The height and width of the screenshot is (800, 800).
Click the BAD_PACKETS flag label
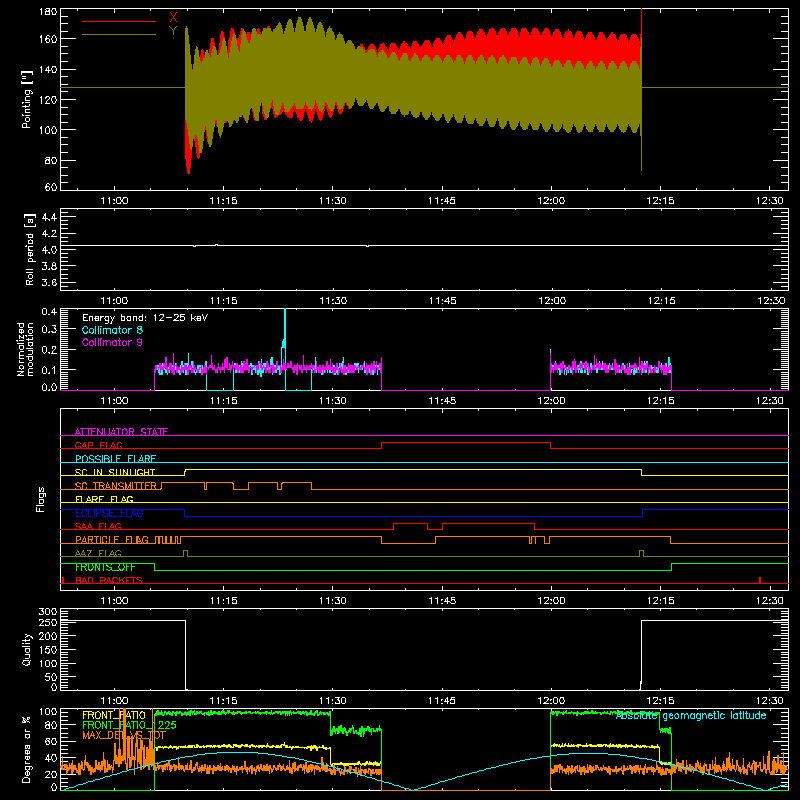(109, 580)
